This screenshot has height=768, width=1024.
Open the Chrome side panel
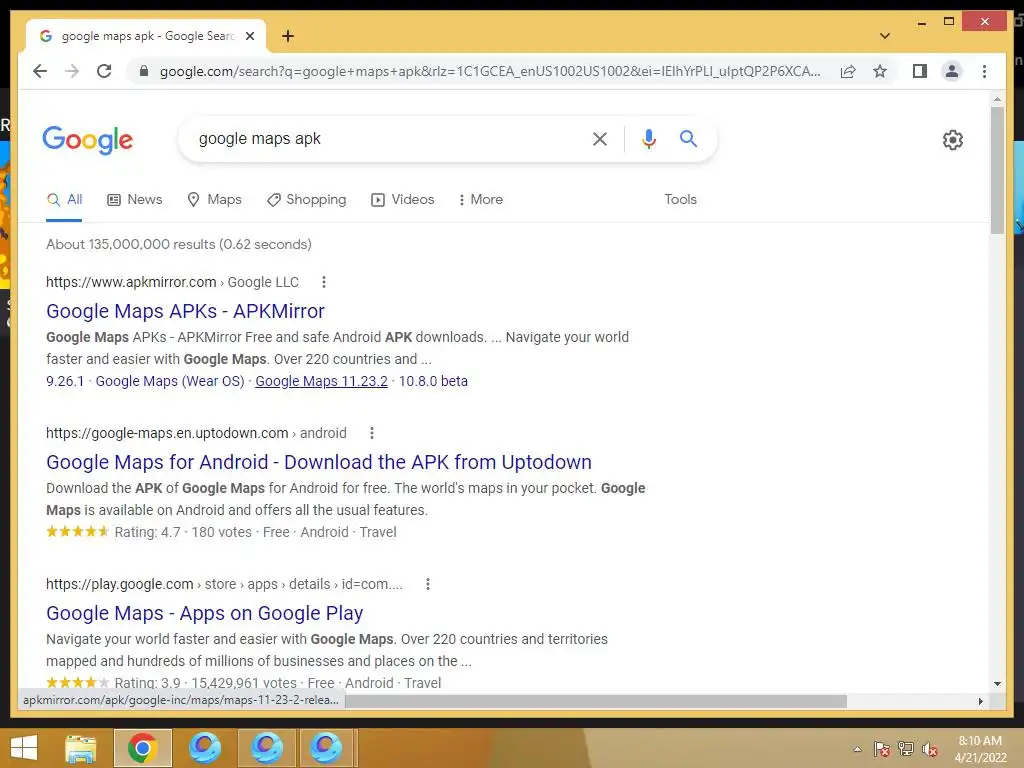[920, 71]
